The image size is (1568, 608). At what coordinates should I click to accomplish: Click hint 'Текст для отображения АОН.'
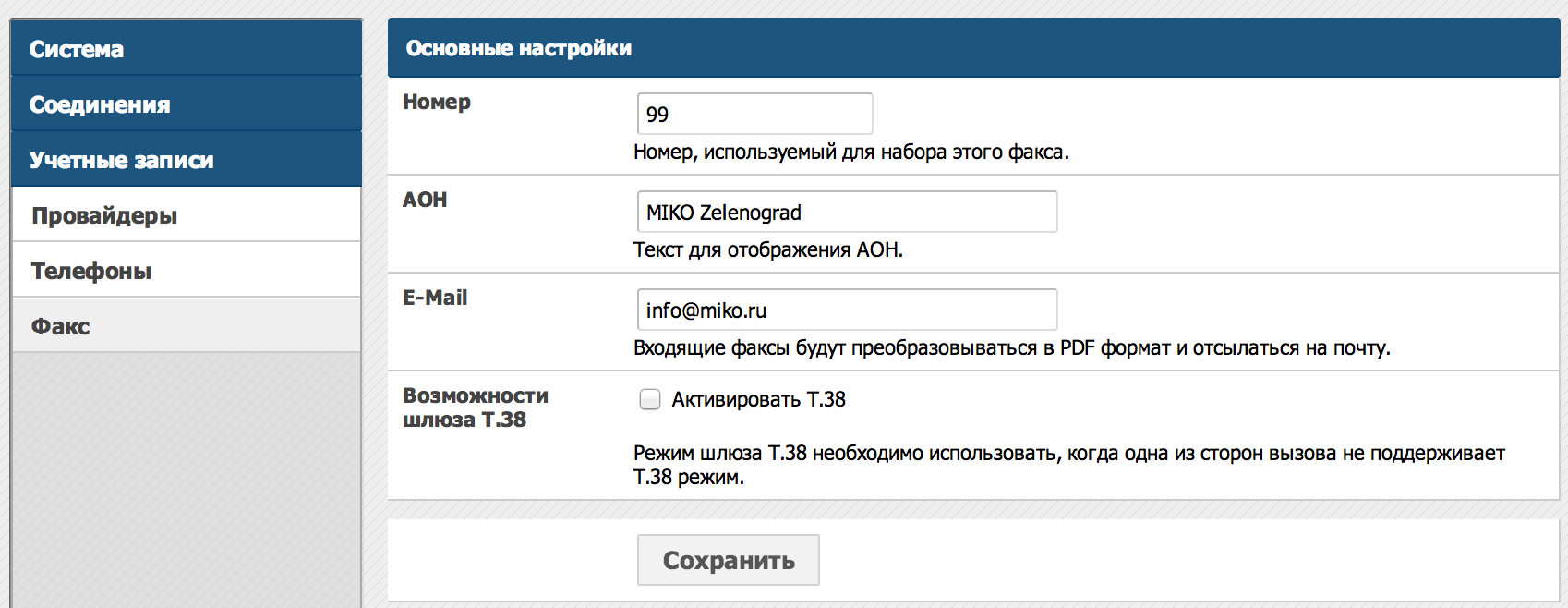click(x=768, y=249)
